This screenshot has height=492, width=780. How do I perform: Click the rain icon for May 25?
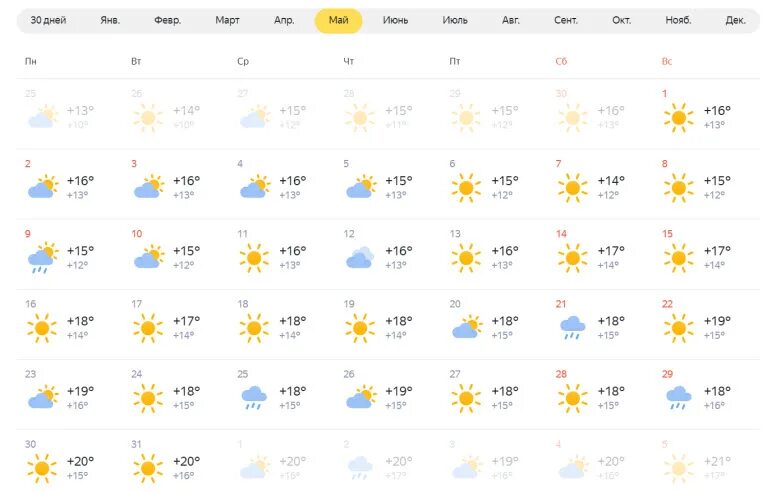pyautogui.click(x=254, y=398)
